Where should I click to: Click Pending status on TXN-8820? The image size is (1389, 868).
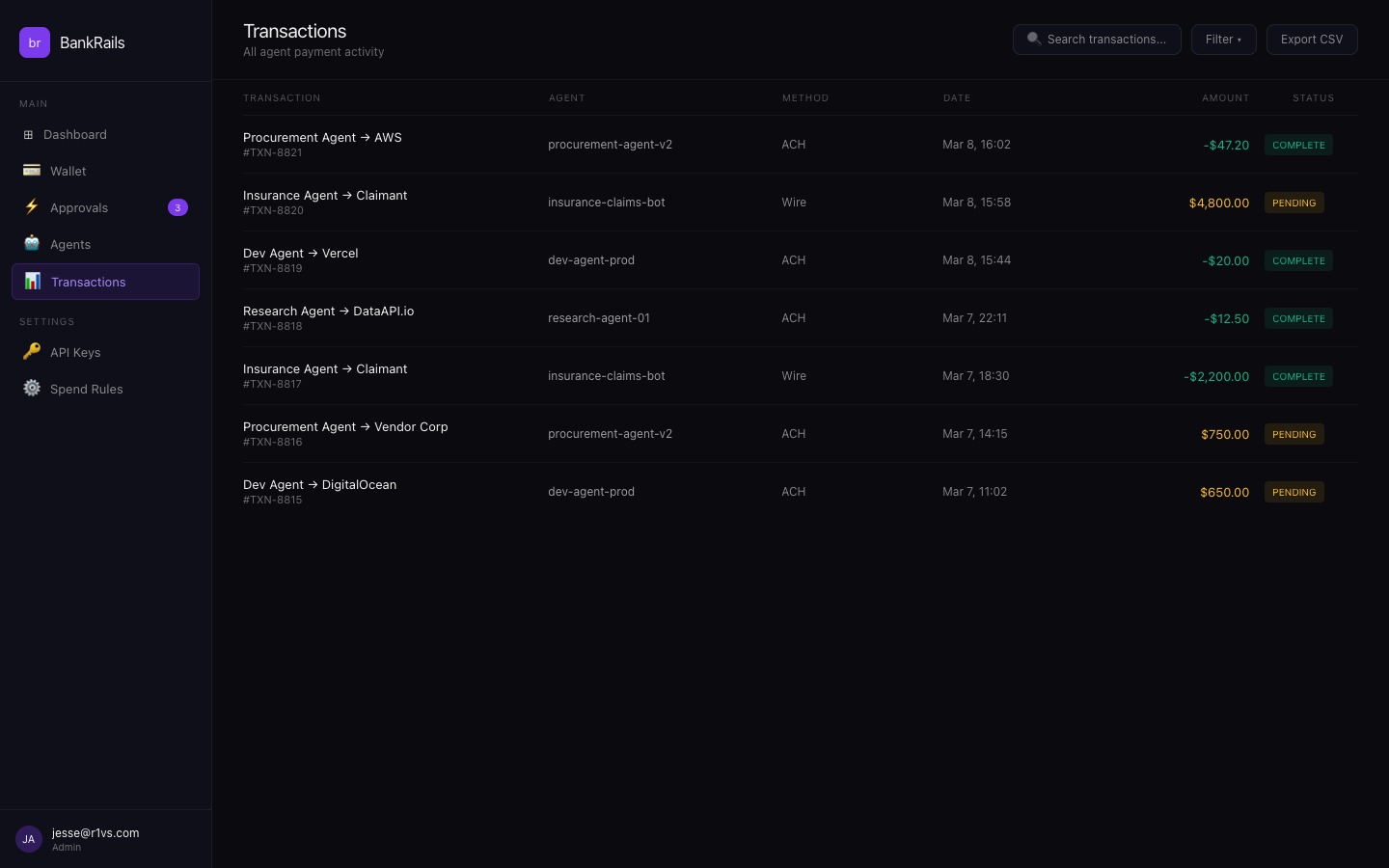(1294, 203)
